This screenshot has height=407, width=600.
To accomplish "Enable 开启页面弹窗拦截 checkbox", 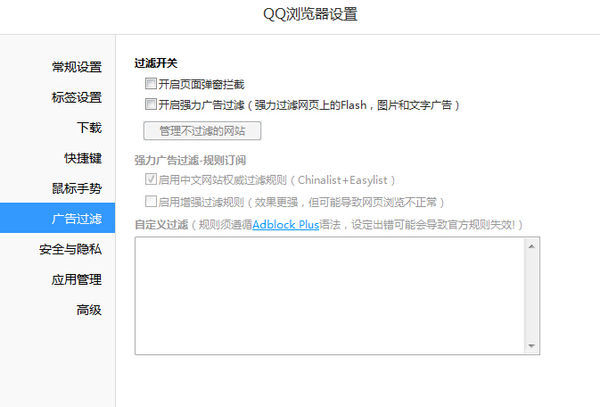I will 150,85.
